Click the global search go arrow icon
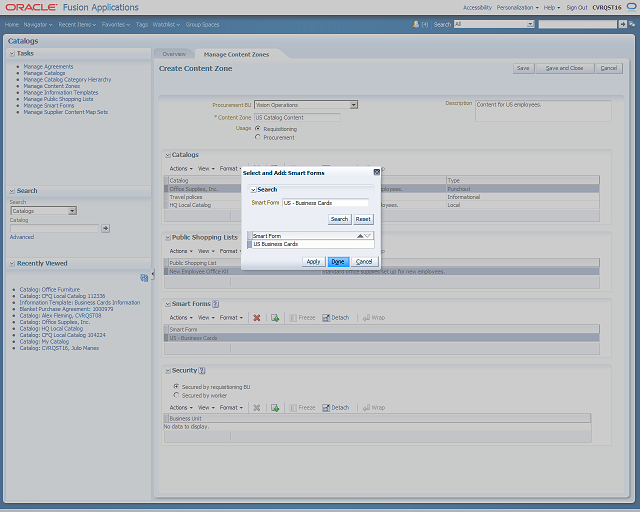The height and width of the screenshot is (512, 640). [622, 24]
